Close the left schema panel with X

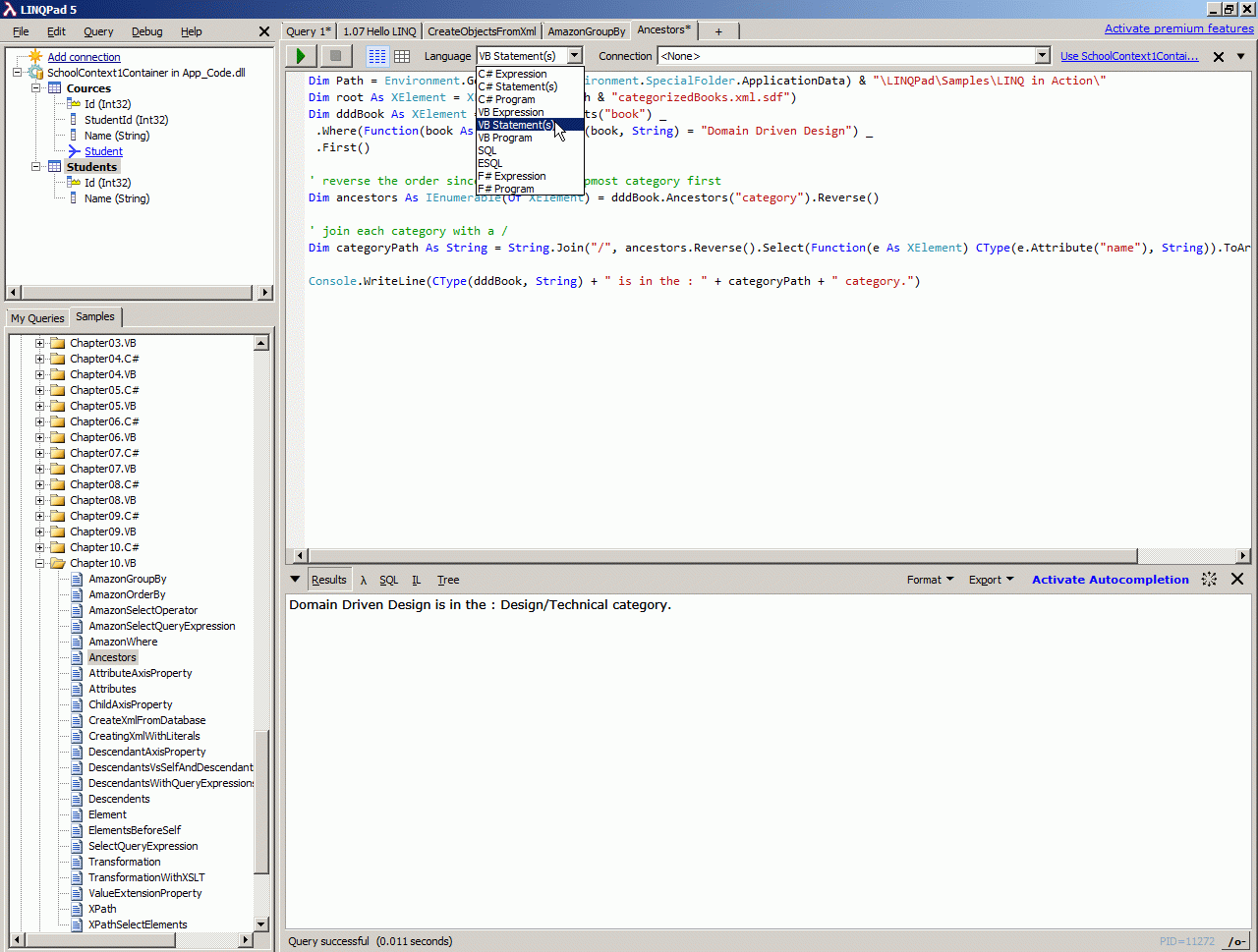coord(263,31)
